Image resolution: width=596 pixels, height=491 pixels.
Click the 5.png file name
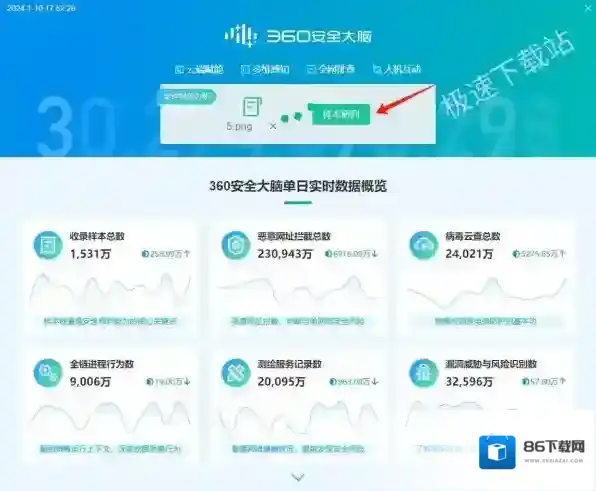(x=239, y=126)
